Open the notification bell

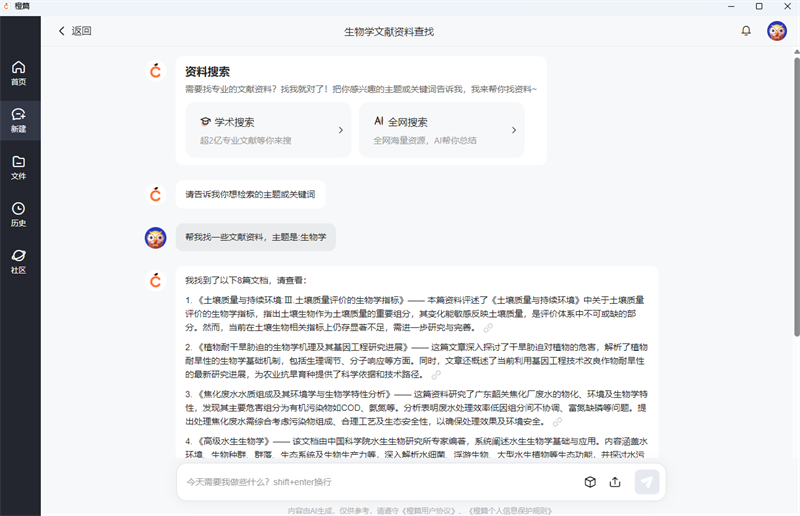(x=746, y=31)
